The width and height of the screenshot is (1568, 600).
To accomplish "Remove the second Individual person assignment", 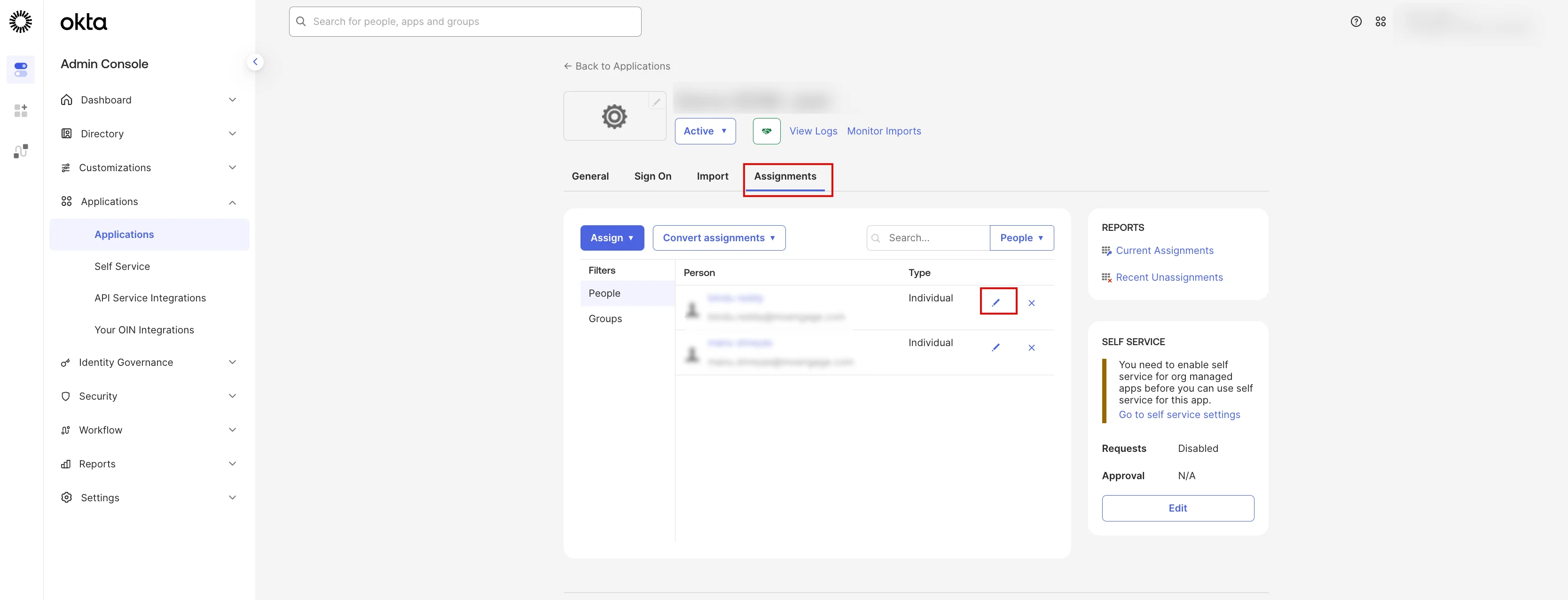I will [1031, 348].
